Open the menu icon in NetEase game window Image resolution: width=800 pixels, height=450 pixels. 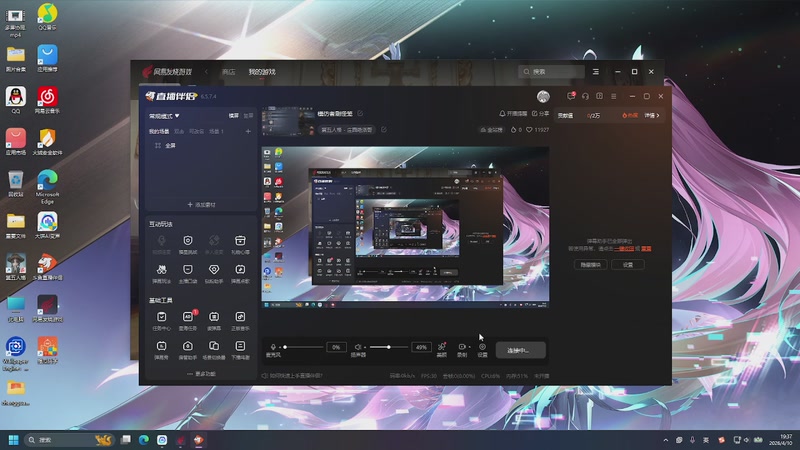point(595,72)
